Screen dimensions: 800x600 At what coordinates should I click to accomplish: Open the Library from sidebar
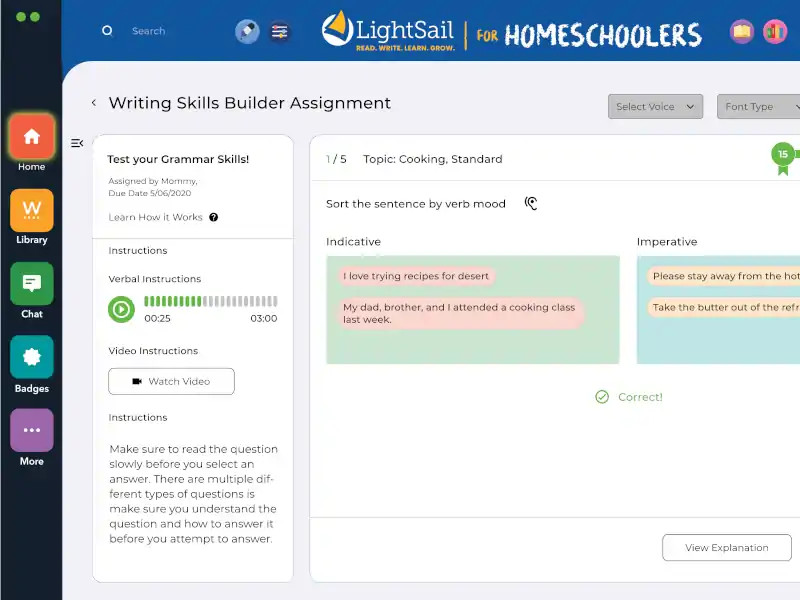tap(31, 211)
